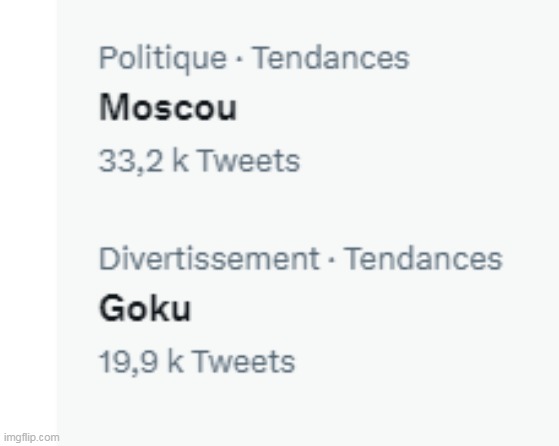Select the bold Goku heading text

point(145,308)
